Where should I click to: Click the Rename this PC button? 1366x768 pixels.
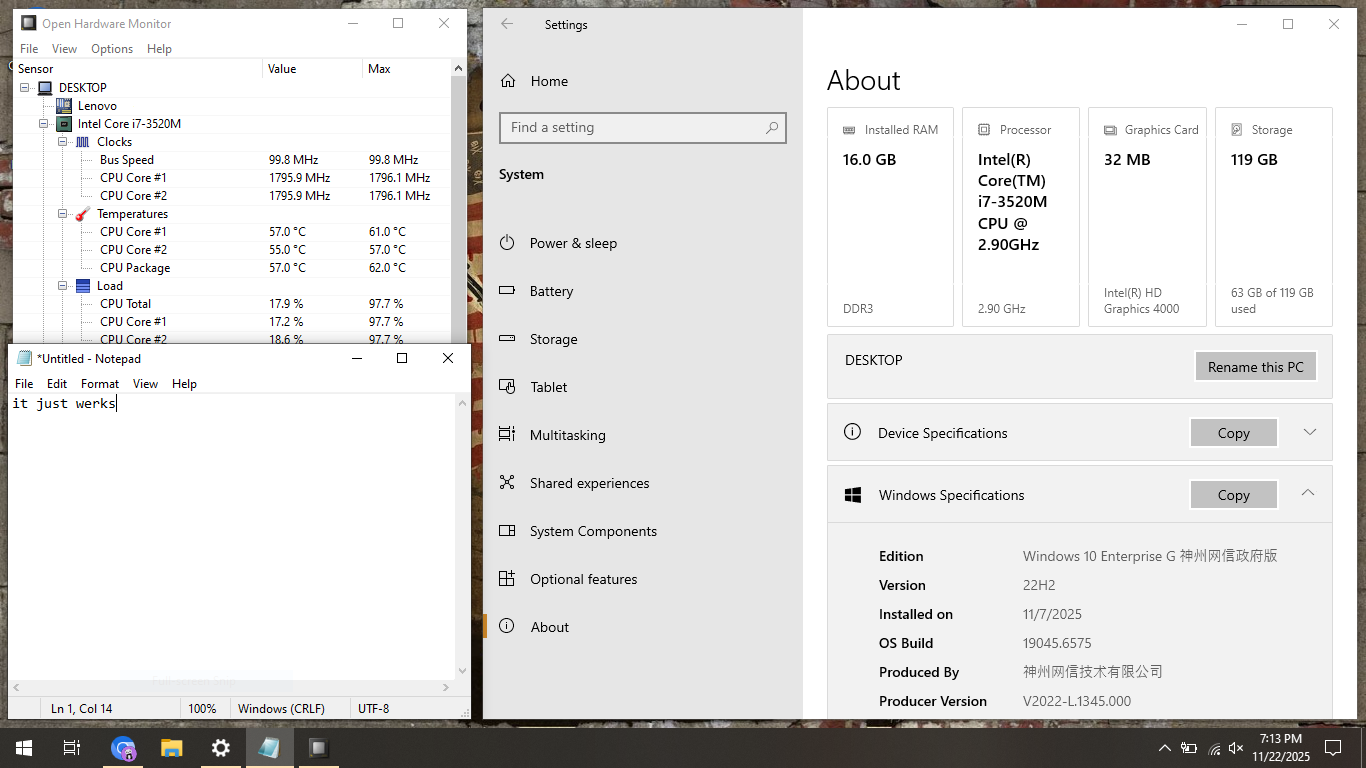pyautogui.click(x=1256, y=366)
